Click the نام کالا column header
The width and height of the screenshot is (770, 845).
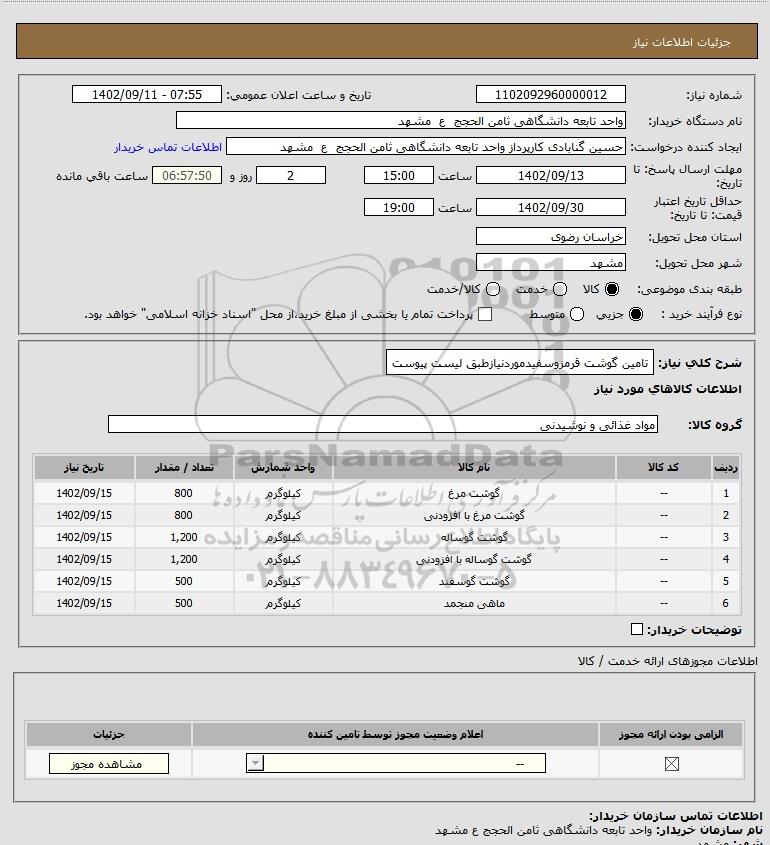[474, 467]
